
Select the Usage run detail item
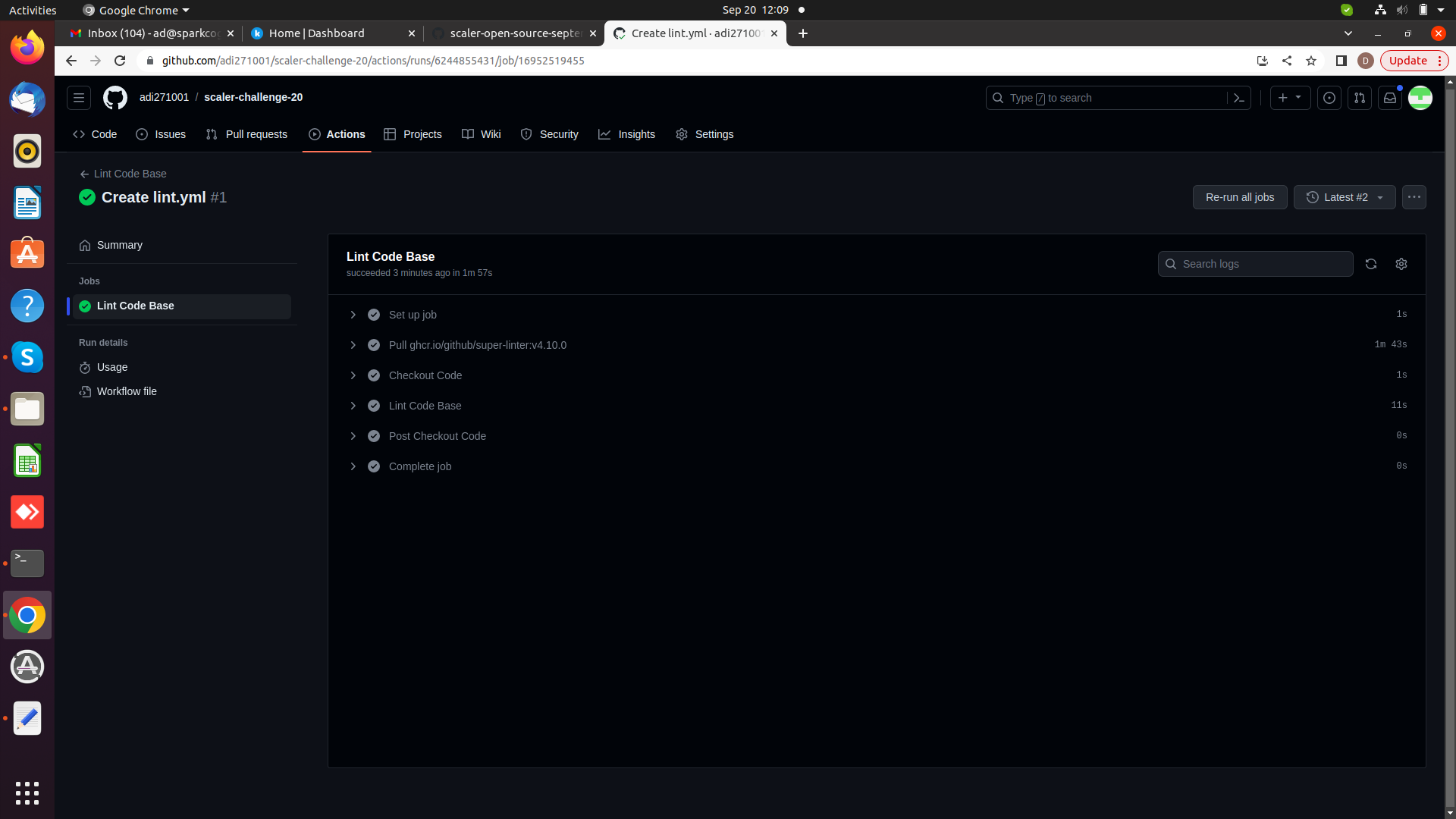pos(111,367)
